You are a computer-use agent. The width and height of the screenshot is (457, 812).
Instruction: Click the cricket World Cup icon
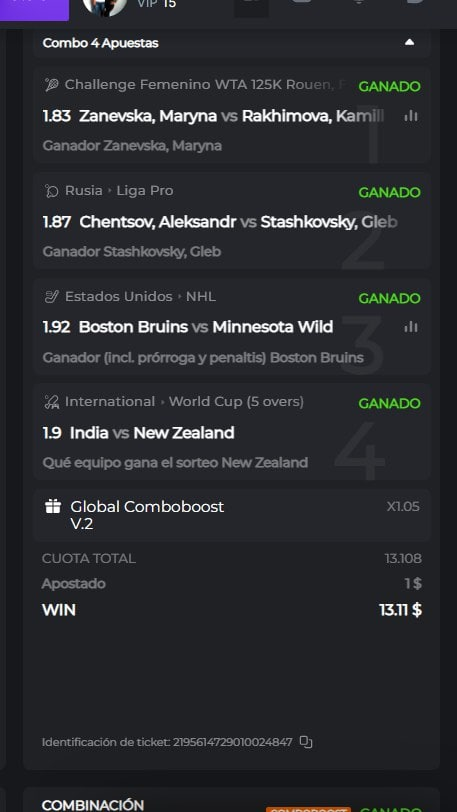(51, 402)
